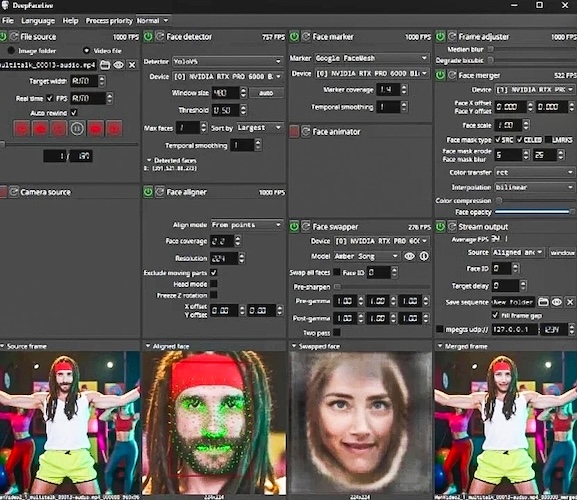Uncheck Exclude moving parts
Screen dimensions: 577x500
tap(213, 273)
